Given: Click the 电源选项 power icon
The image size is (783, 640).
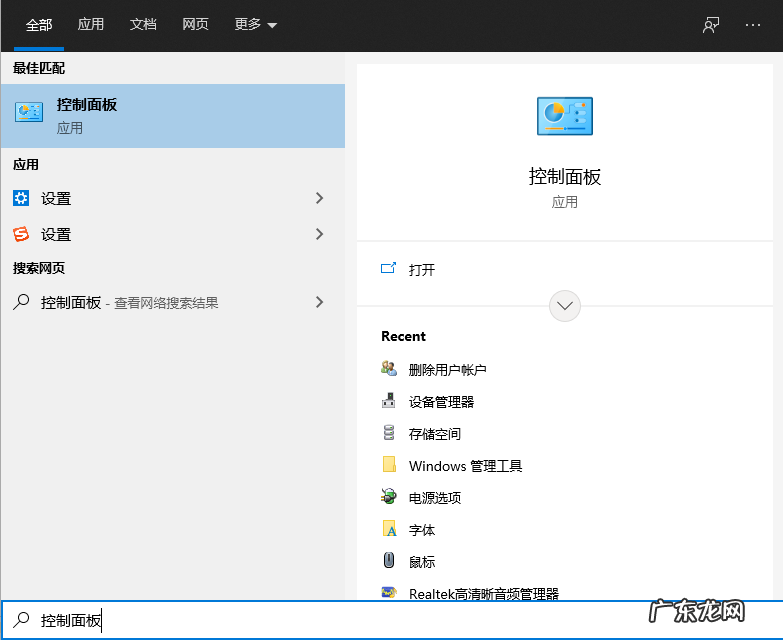Looking at the screenshot, I should (389, 497).
